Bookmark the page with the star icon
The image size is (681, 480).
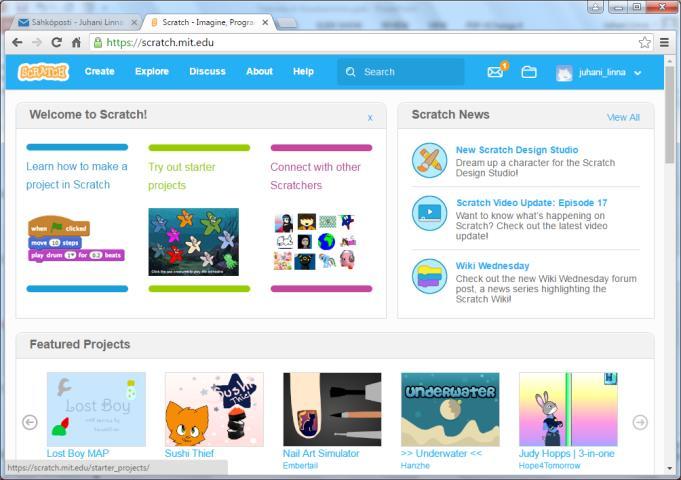pyautogui.click(x=645, y=43)
